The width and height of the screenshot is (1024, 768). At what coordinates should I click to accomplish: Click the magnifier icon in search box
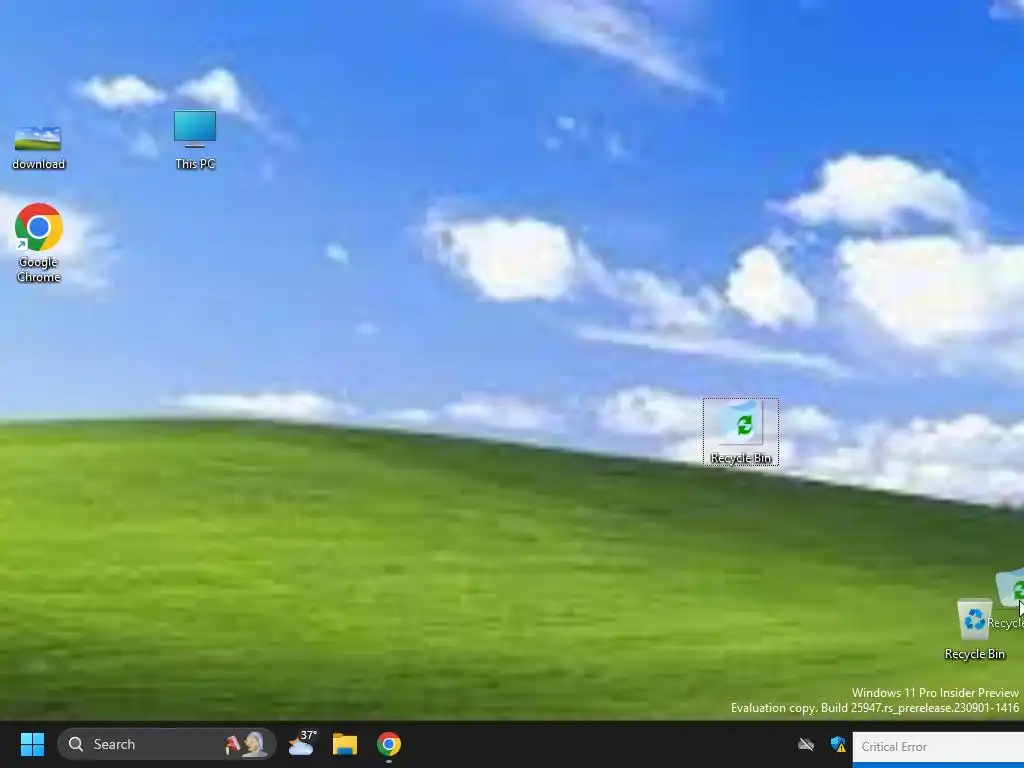click(76, 744)
